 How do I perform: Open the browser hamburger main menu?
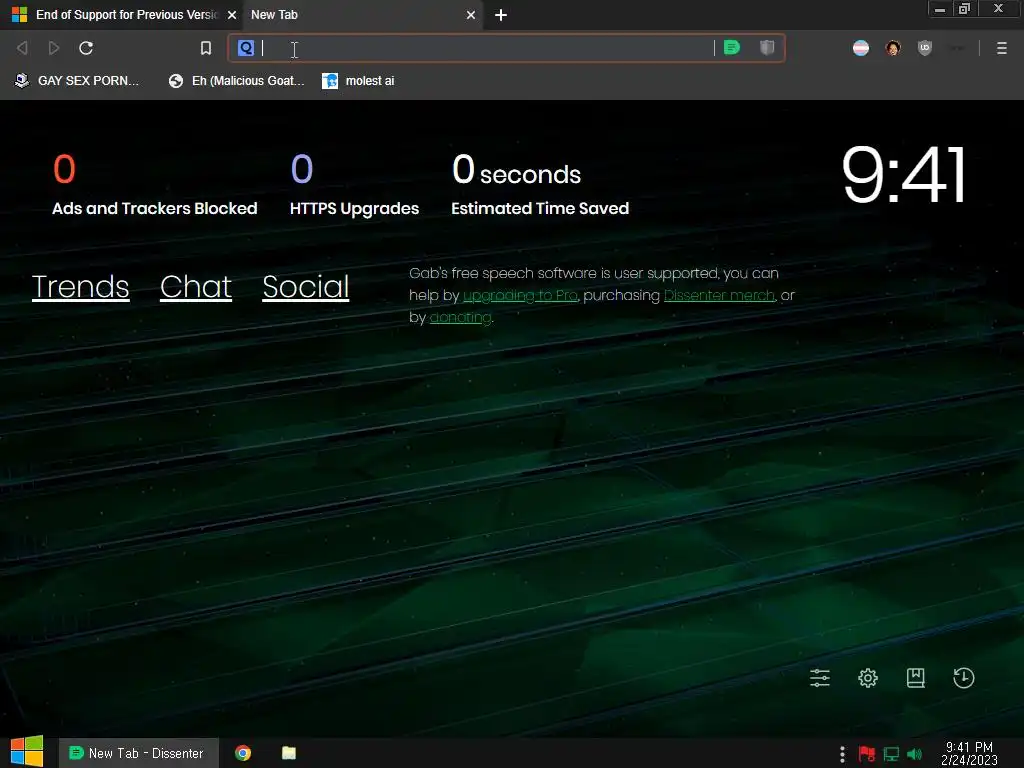[1002, 48]
